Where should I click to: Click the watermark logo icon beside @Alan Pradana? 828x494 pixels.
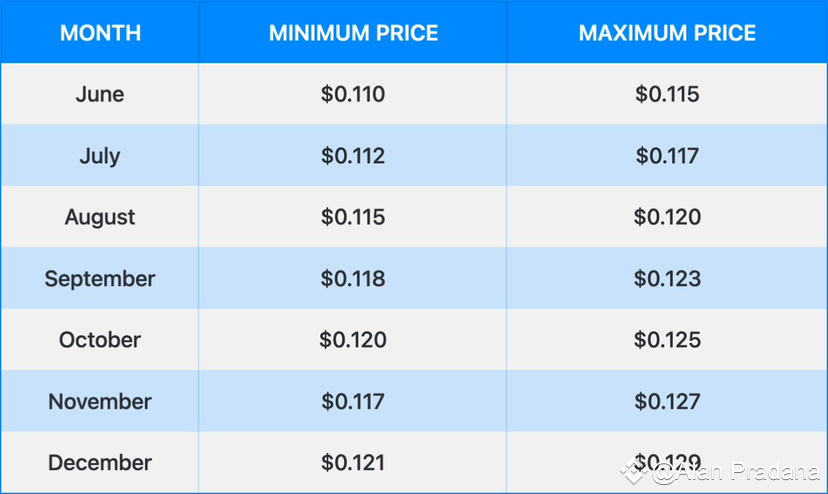tap(634, 472)
